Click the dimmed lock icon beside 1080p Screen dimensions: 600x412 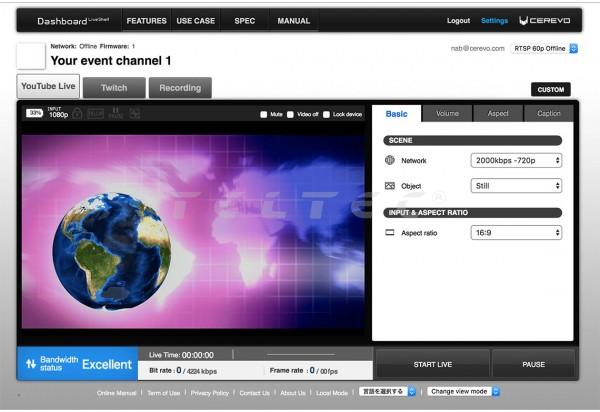pyautogui.click(x=76, y=113)
